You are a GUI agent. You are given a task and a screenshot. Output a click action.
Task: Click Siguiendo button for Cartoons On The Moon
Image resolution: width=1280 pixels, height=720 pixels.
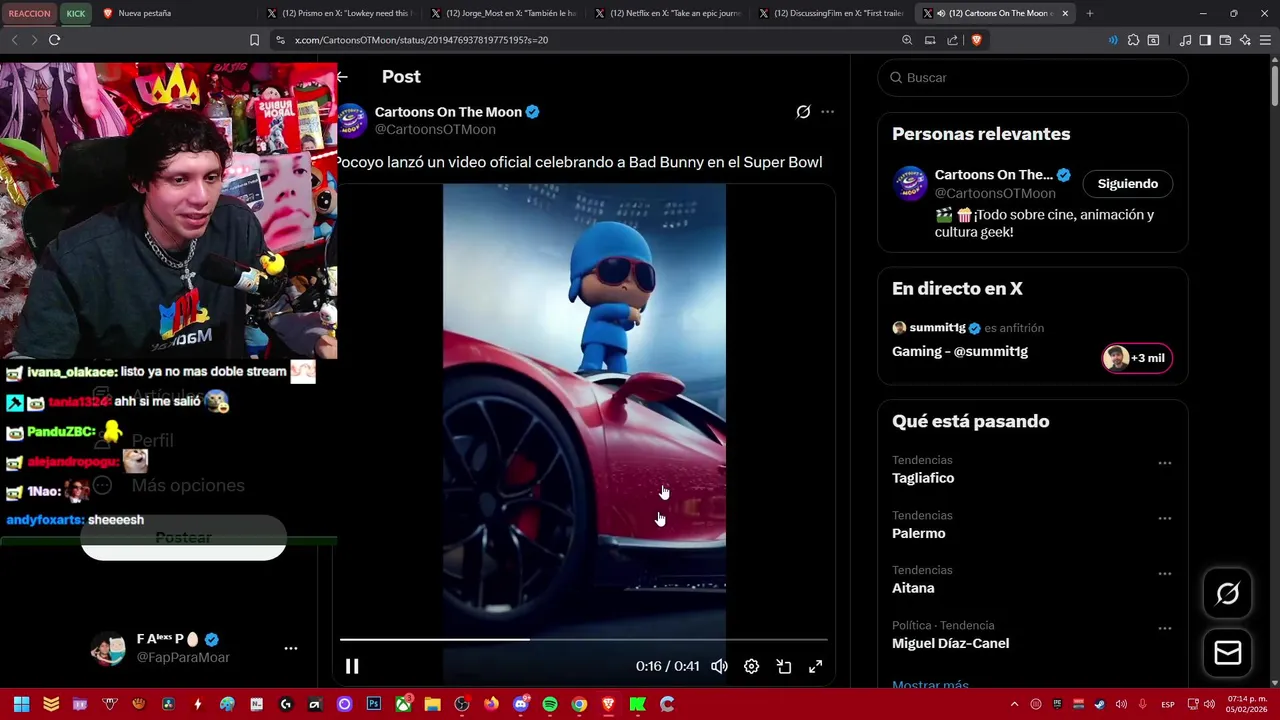pyautogui.click(x=1127, y=184)
